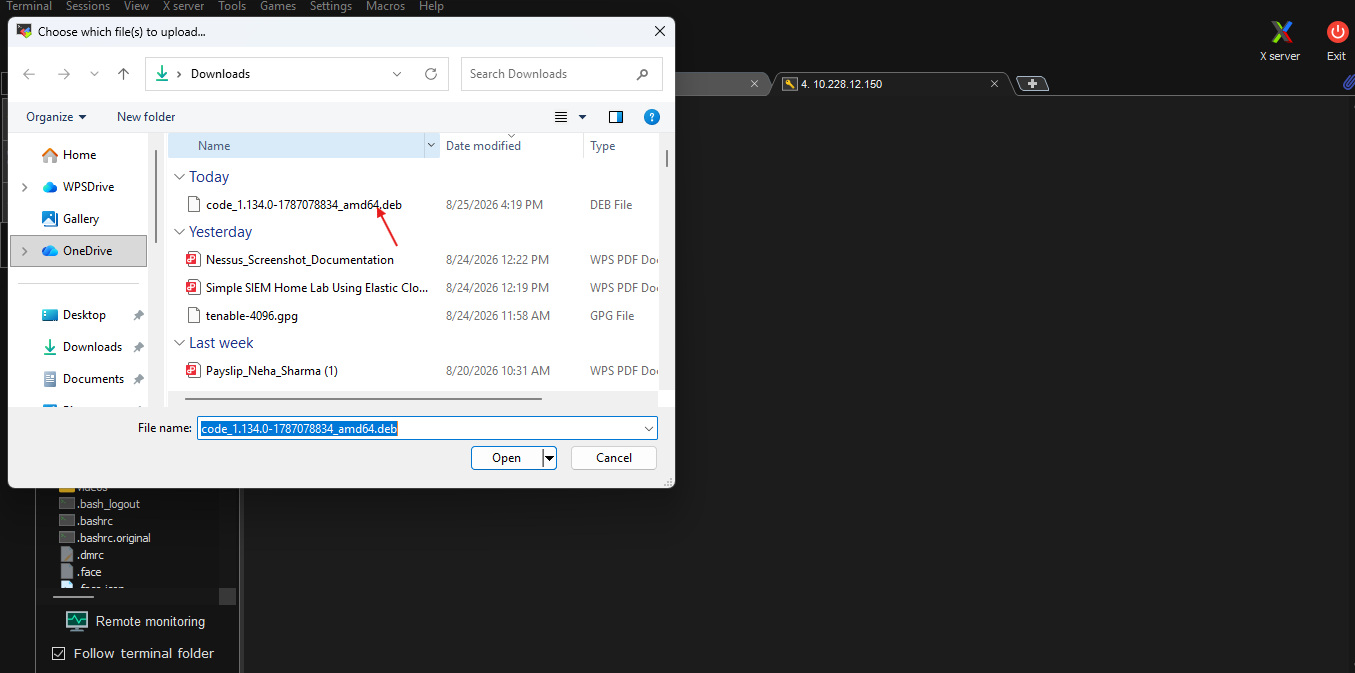Open the pinned Desktop folder

click(x=84, y=315)
